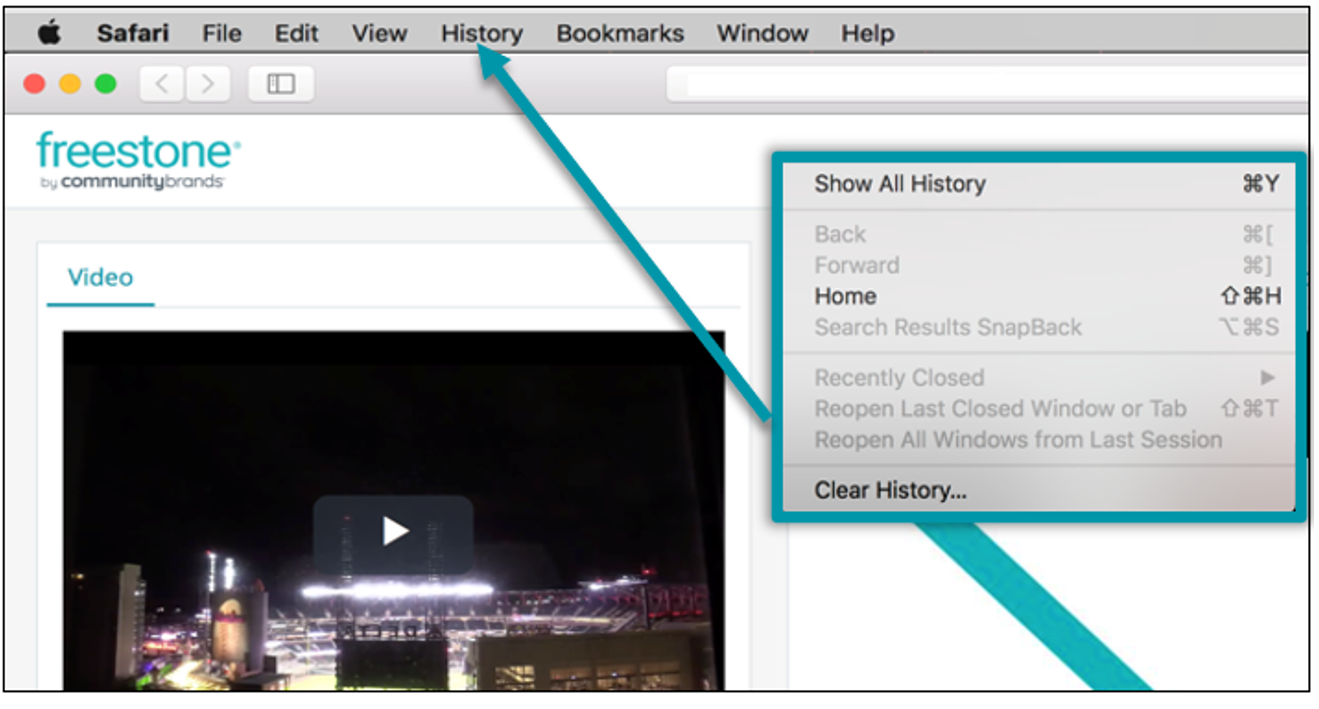Open the Bookmarks menu
The image size is (1319, 709).
pyautogui.click(x=620, y=33)
